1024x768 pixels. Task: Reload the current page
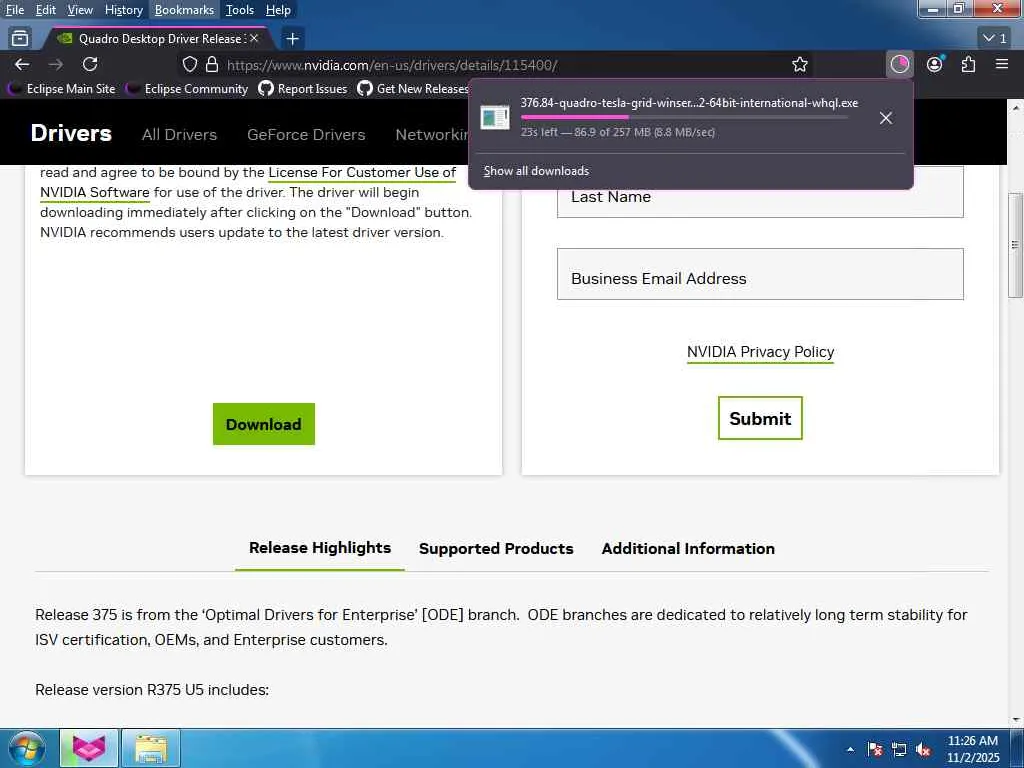(90, 64)
